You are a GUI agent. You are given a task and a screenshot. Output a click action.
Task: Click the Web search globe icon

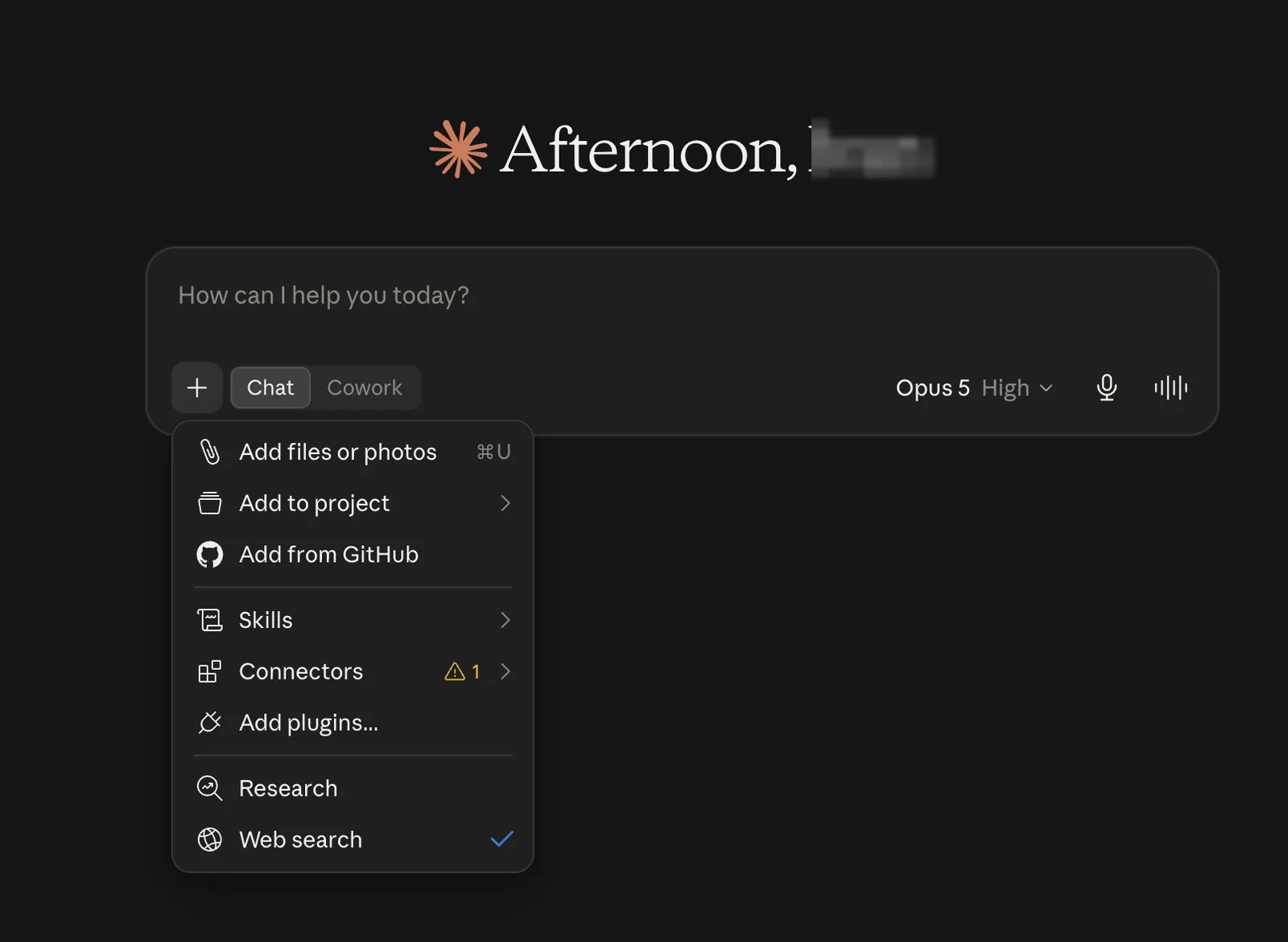[x=209, y=840]
